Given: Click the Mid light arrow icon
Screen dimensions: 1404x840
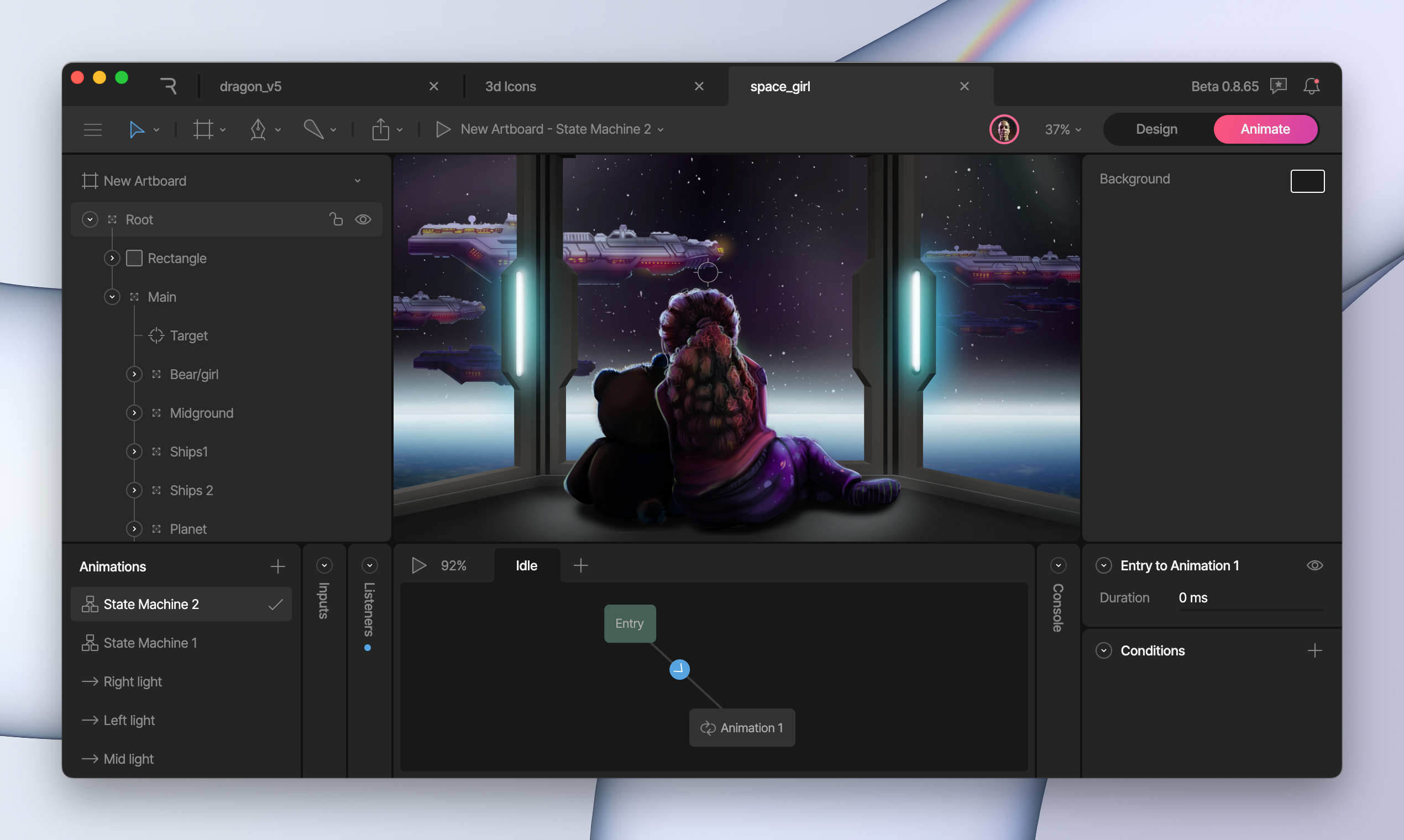Looking at the screenshot, I should (x=90, y=759).
